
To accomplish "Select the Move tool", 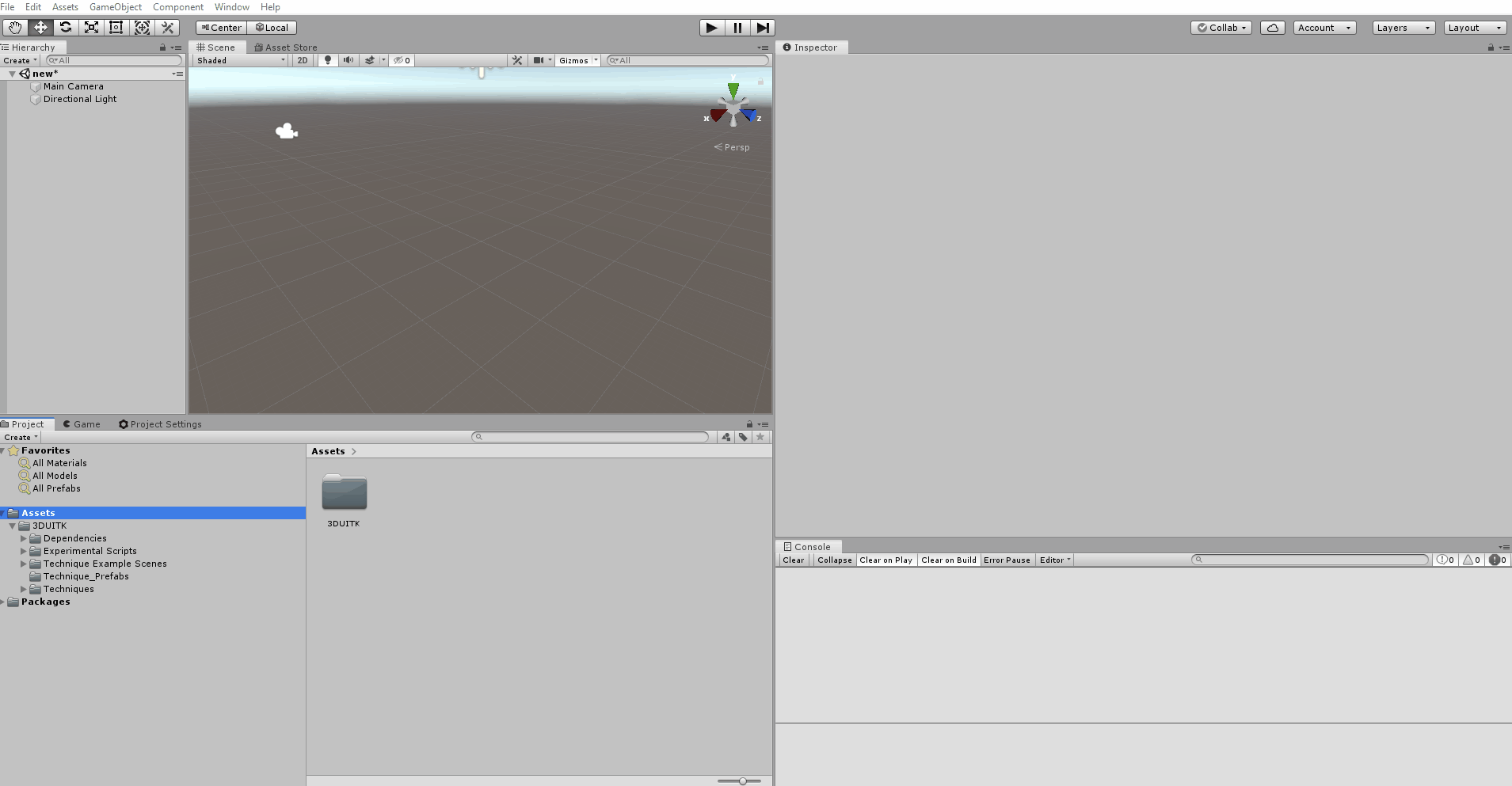I will pos(40,28).
